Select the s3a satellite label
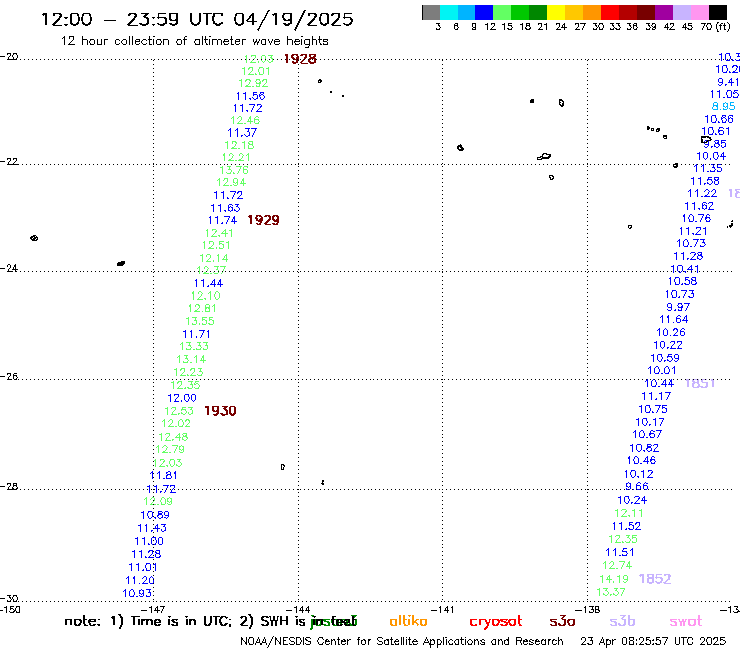Screen dimensions: 740x650 pos(562,621)
